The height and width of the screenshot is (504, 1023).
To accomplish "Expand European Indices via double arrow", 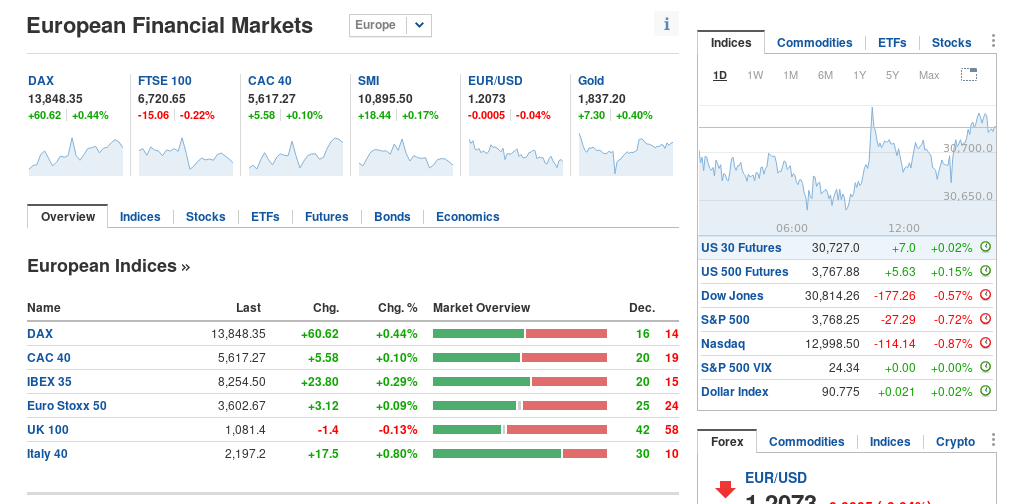I will click(185, 267).
